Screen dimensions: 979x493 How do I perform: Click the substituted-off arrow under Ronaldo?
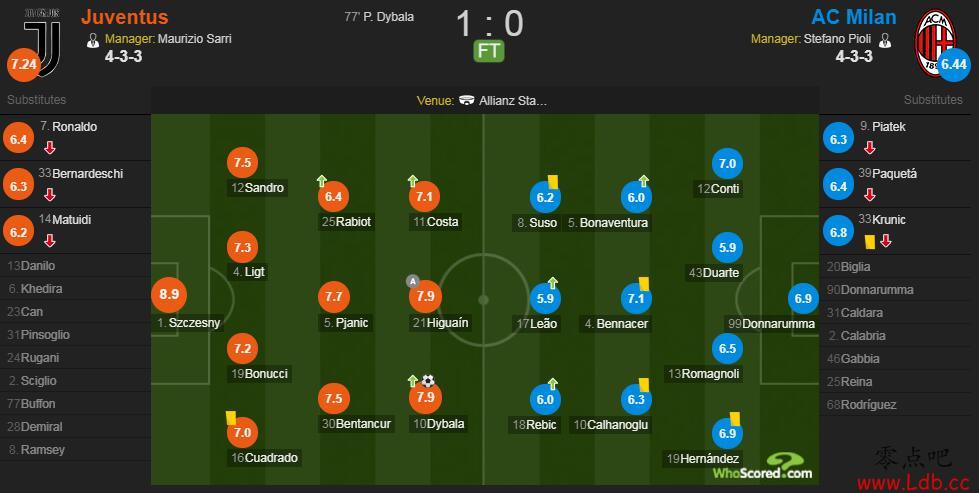click(x=50, y=148)
